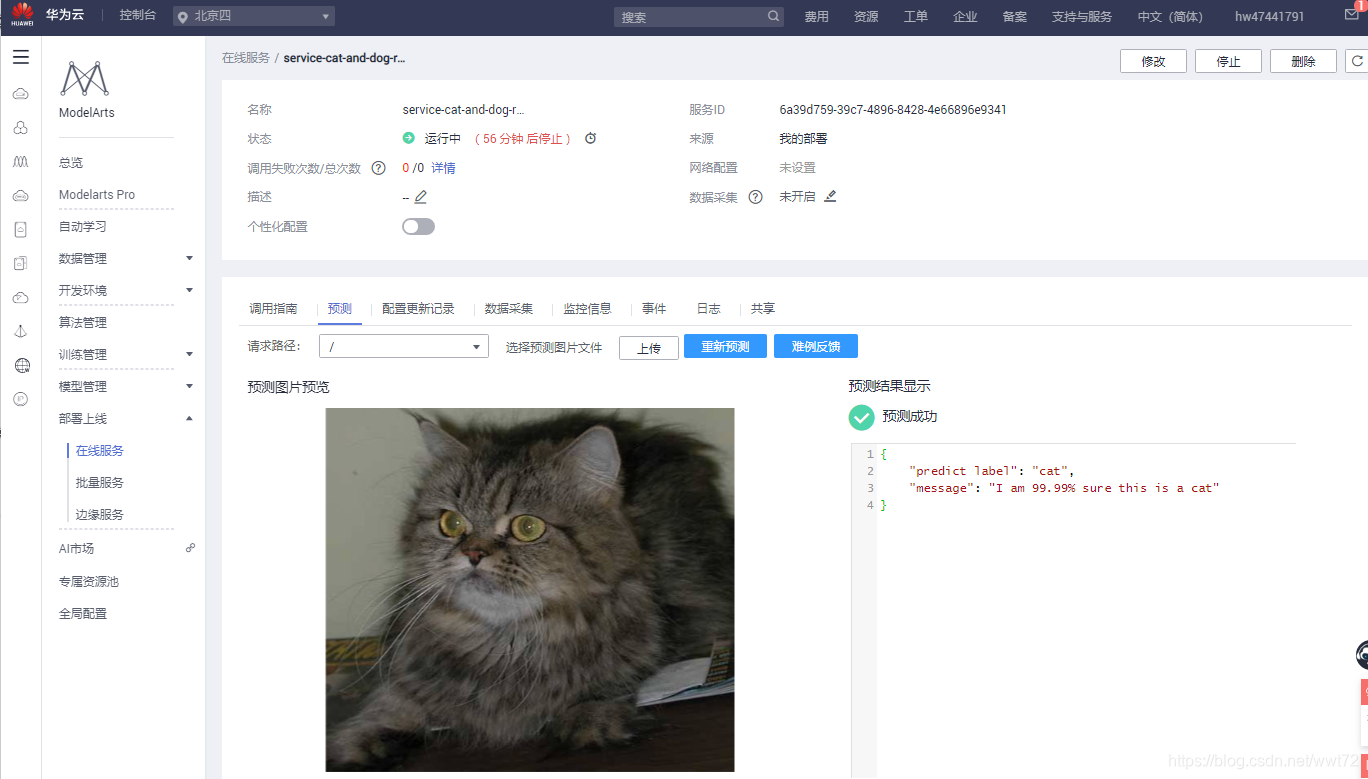The height and width of the screenshot is (779, 1368).
Task: Select 批量服务 in sidebar
Action: click(x=100, y=483)
